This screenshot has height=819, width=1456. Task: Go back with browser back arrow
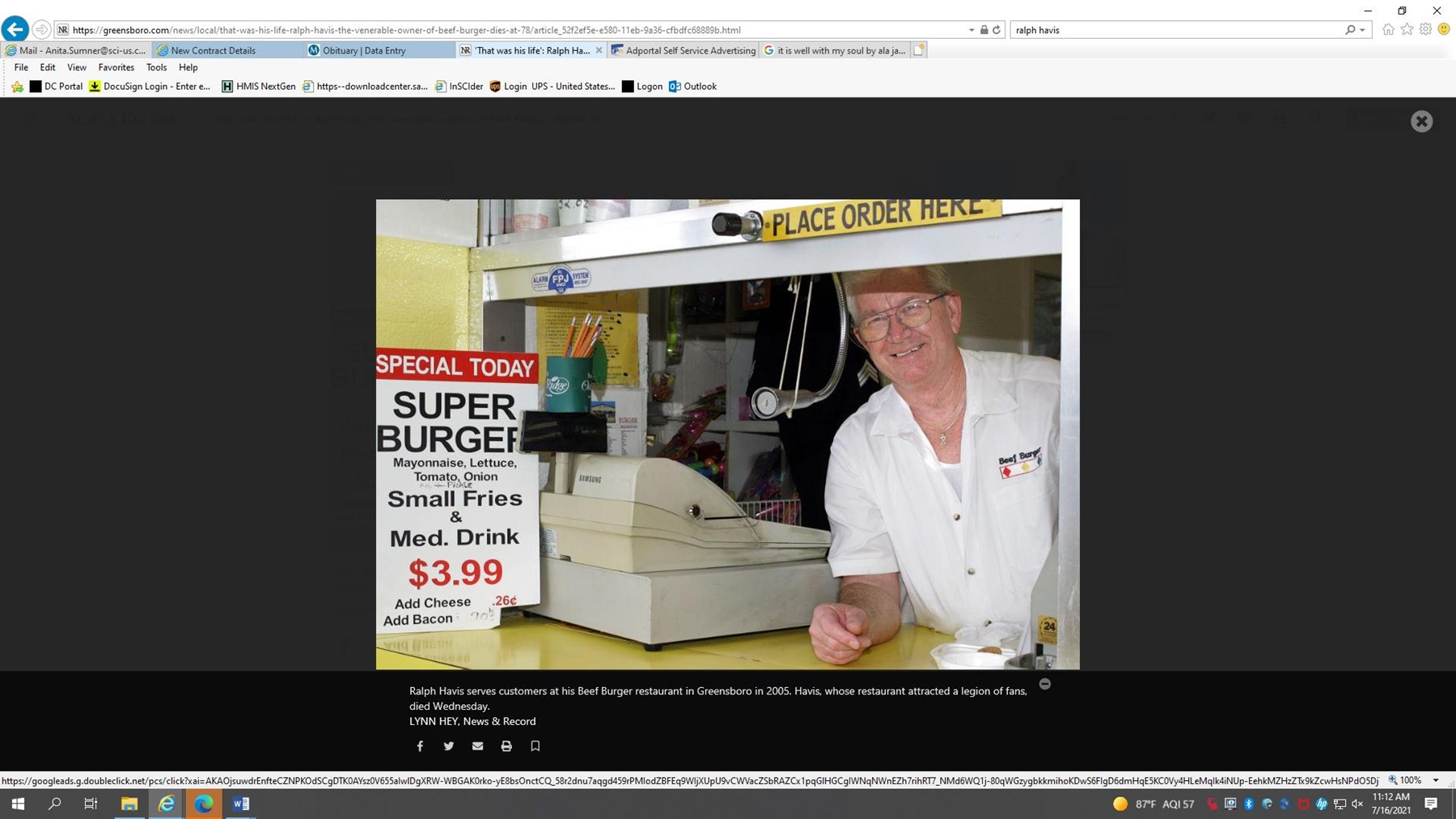[15, 30]
